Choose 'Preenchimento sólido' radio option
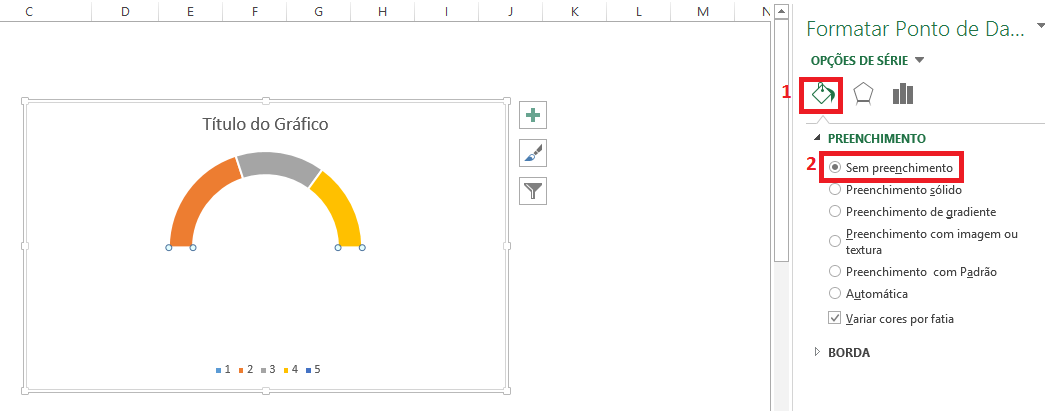The height and width of the screenshot is (411, 1045). pyautogui.click(x=835, y=189)
